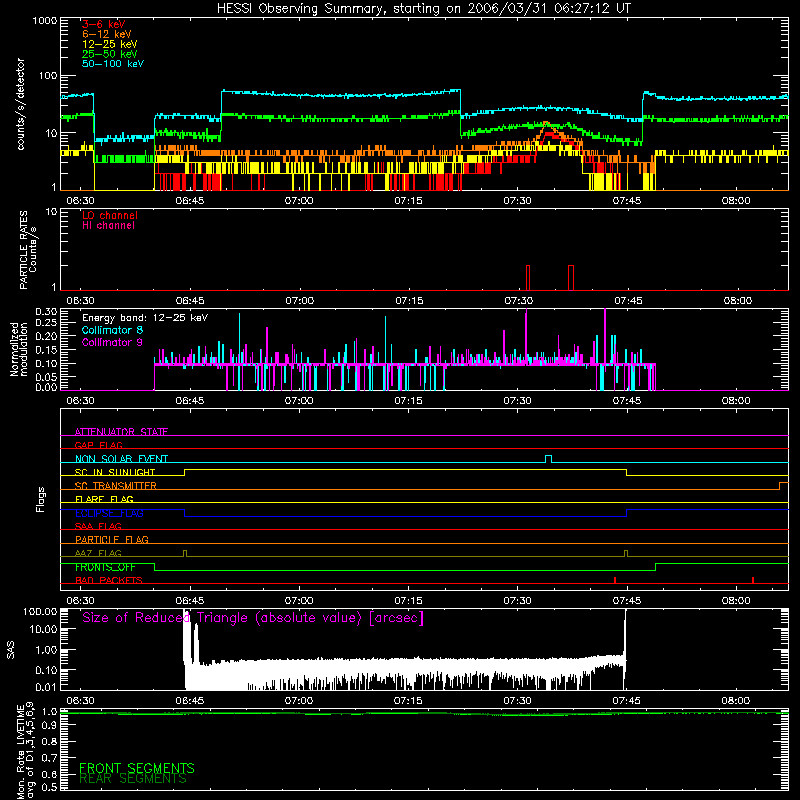Click the first LO channel spike near 07:31

(x=528, y=278)
